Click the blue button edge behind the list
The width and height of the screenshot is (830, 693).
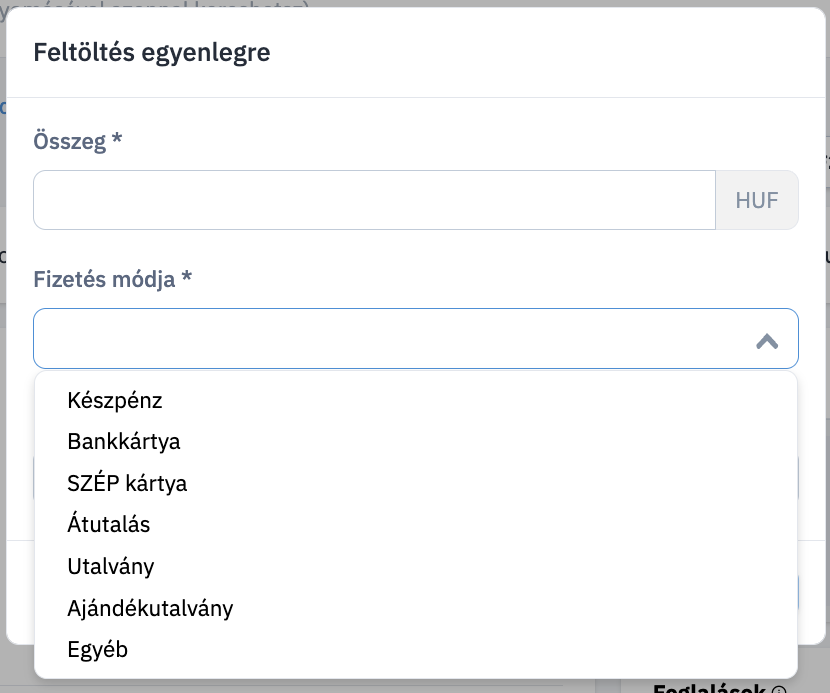[x=798, y=593]
